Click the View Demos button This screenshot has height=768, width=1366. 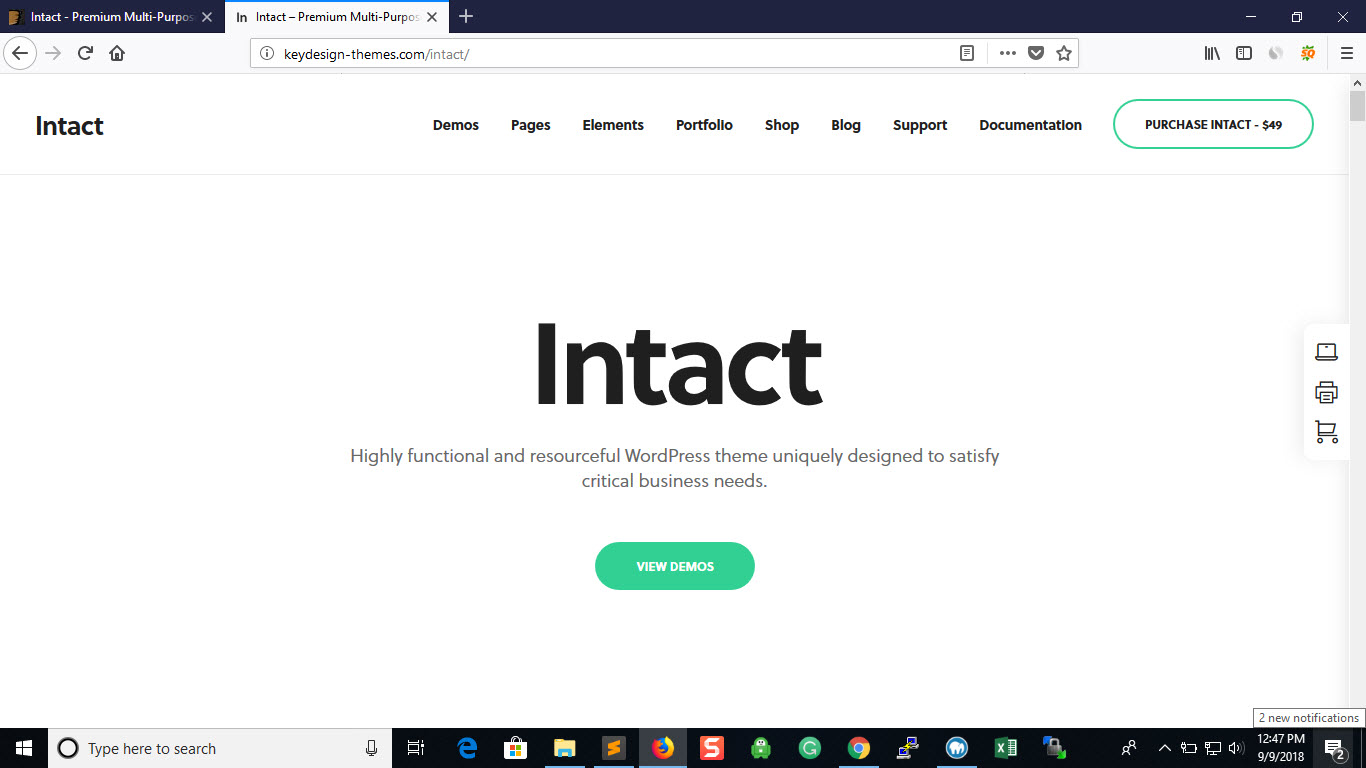pyautogui.click(x=675, y=566)
